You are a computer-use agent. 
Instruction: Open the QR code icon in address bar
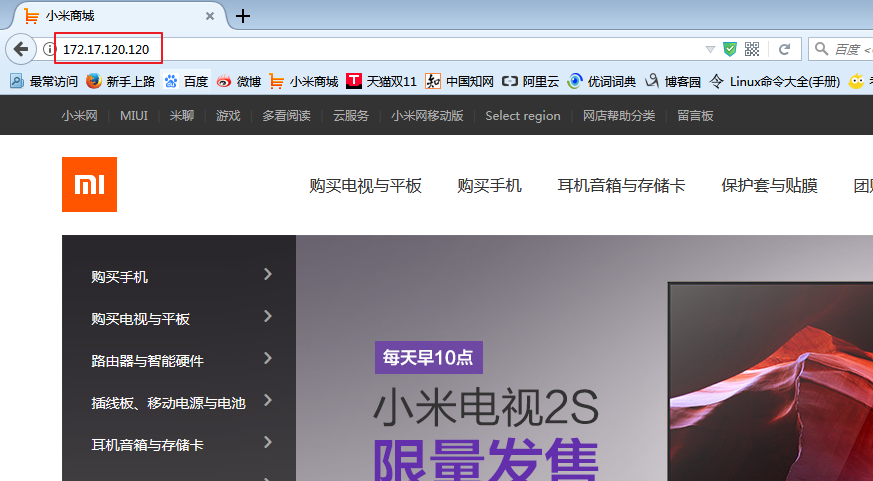tap(752, 49)
